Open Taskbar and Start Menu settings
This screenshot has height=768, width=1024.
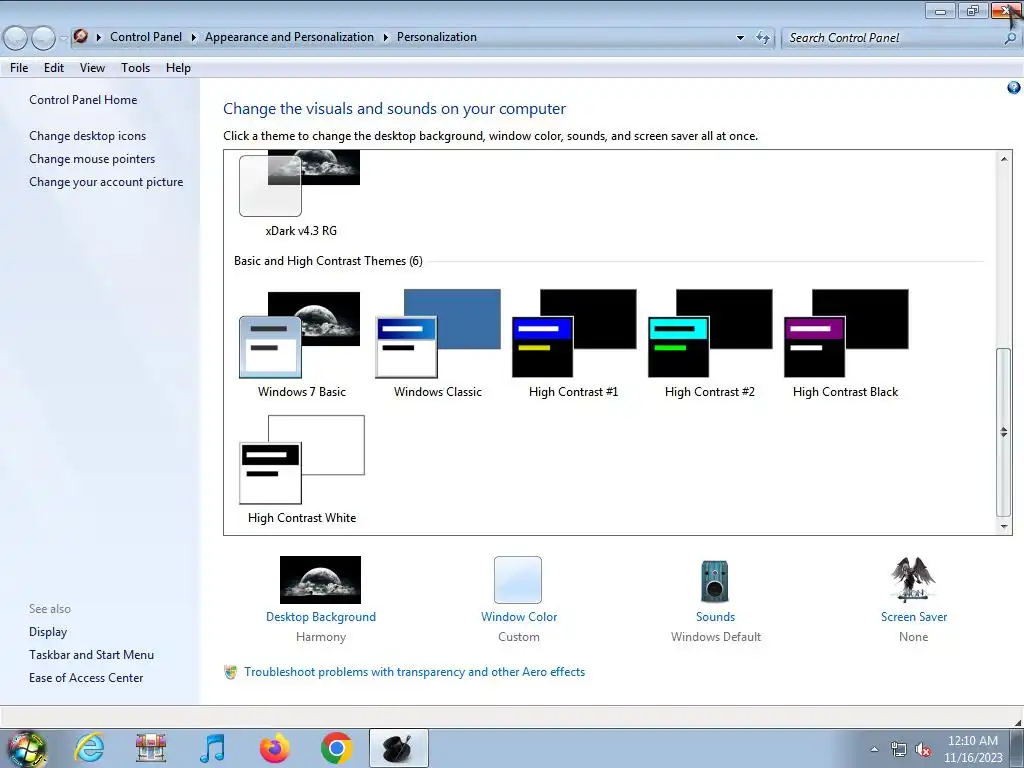[91, 654]
